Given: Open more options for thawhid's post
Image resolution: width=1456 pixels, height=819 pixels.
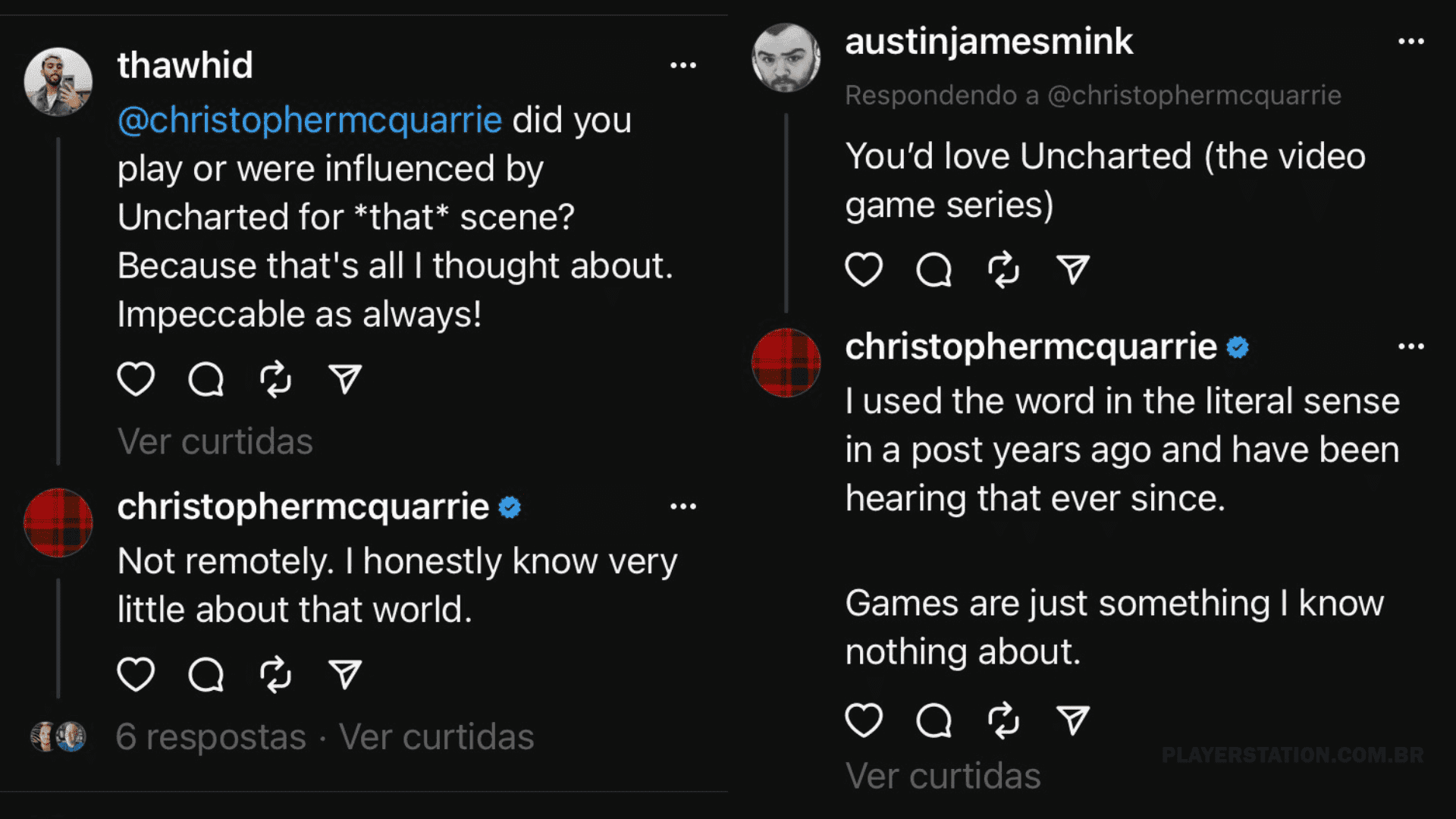Looking at the screenshot, I should pos(682,65).
